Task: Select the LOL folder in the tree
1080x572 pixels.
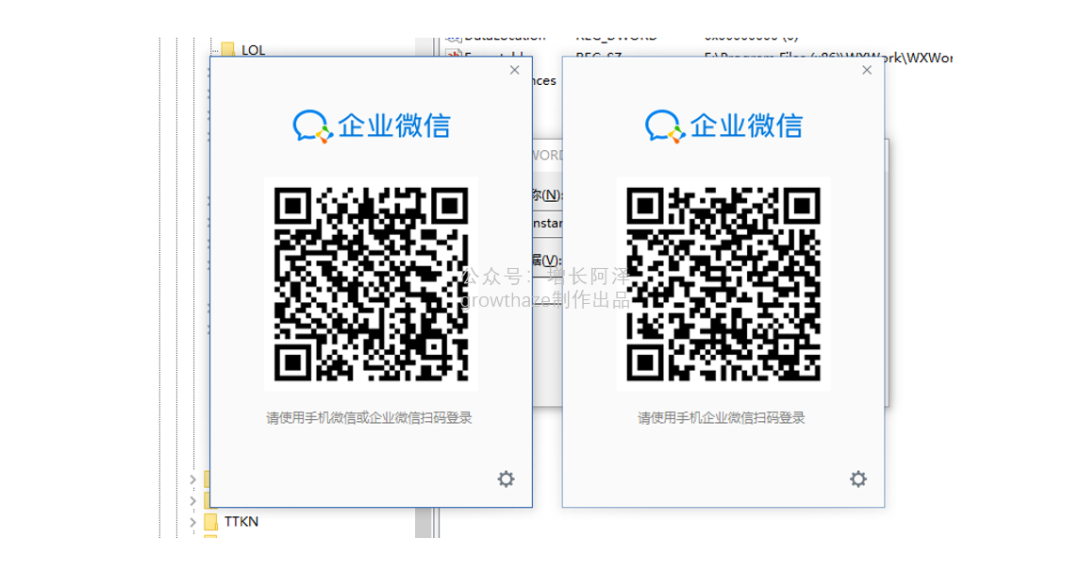Action: (x=253, y=49)
